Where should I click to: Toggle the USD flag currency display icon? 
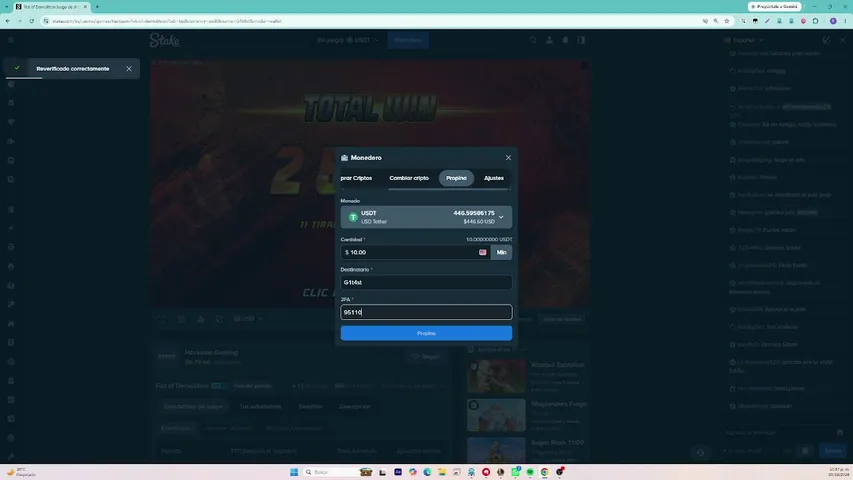coord(483,253)
